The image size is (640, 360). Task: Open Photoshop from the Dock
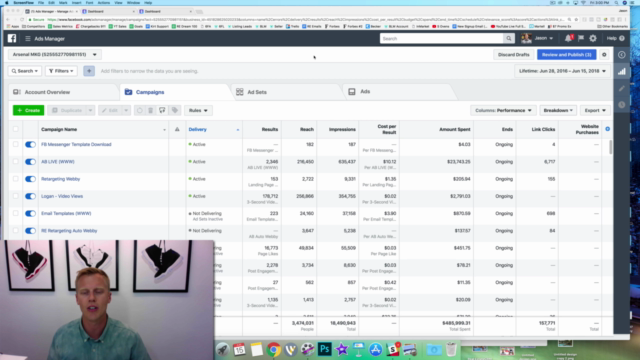(x=324, y=349)
